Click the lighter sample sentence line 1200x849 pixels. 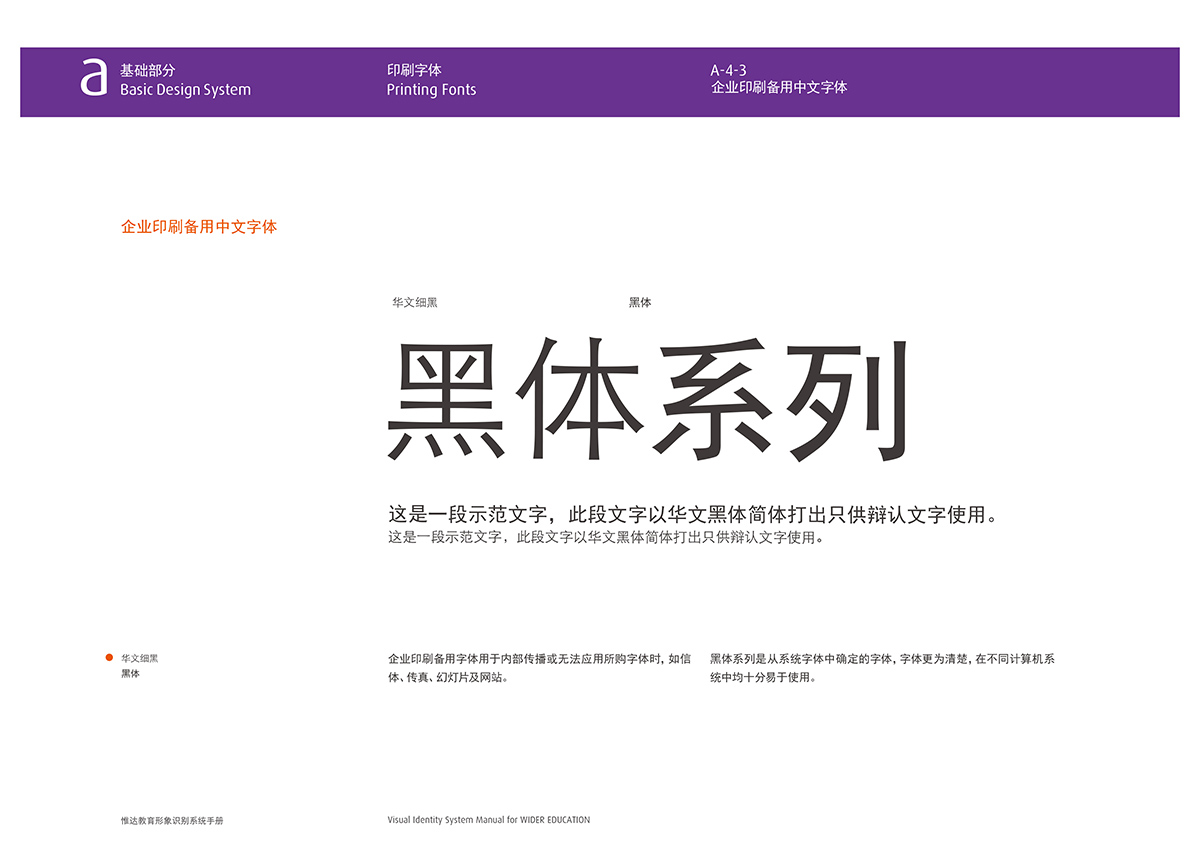click(x=606, y=538)
